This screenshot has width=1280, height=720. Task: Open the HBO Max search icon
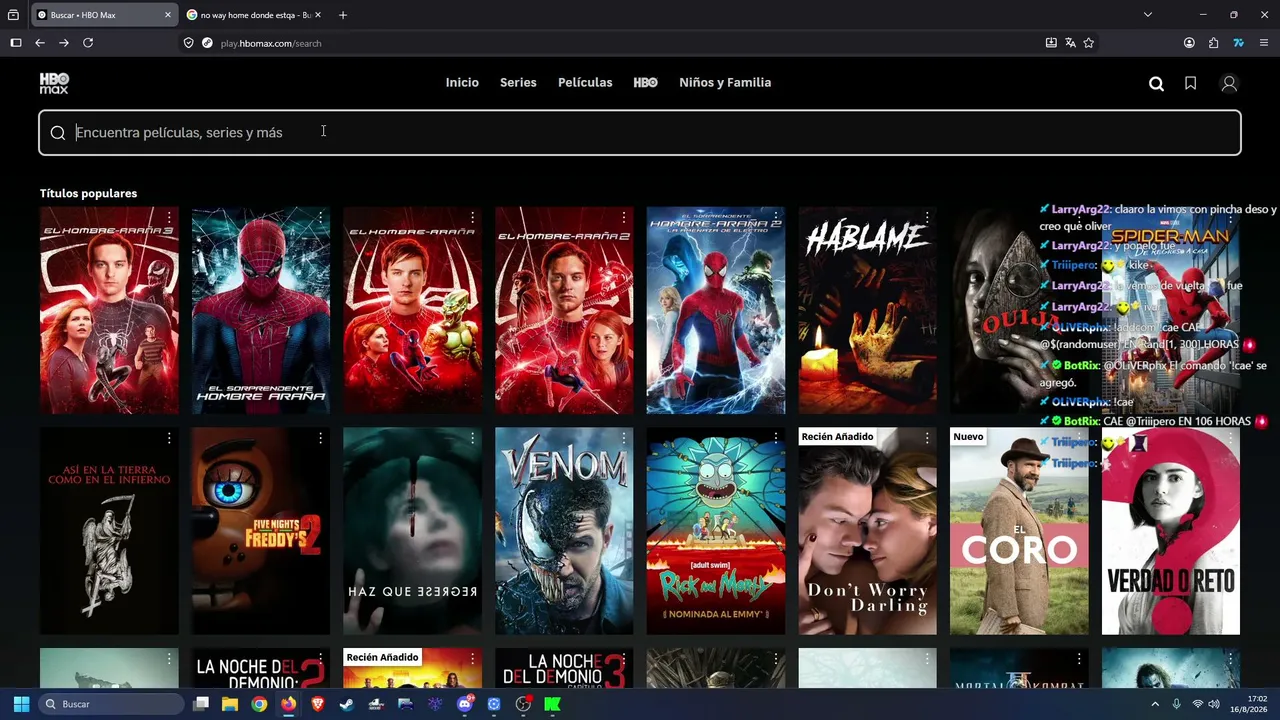[x=1156, y=84]
